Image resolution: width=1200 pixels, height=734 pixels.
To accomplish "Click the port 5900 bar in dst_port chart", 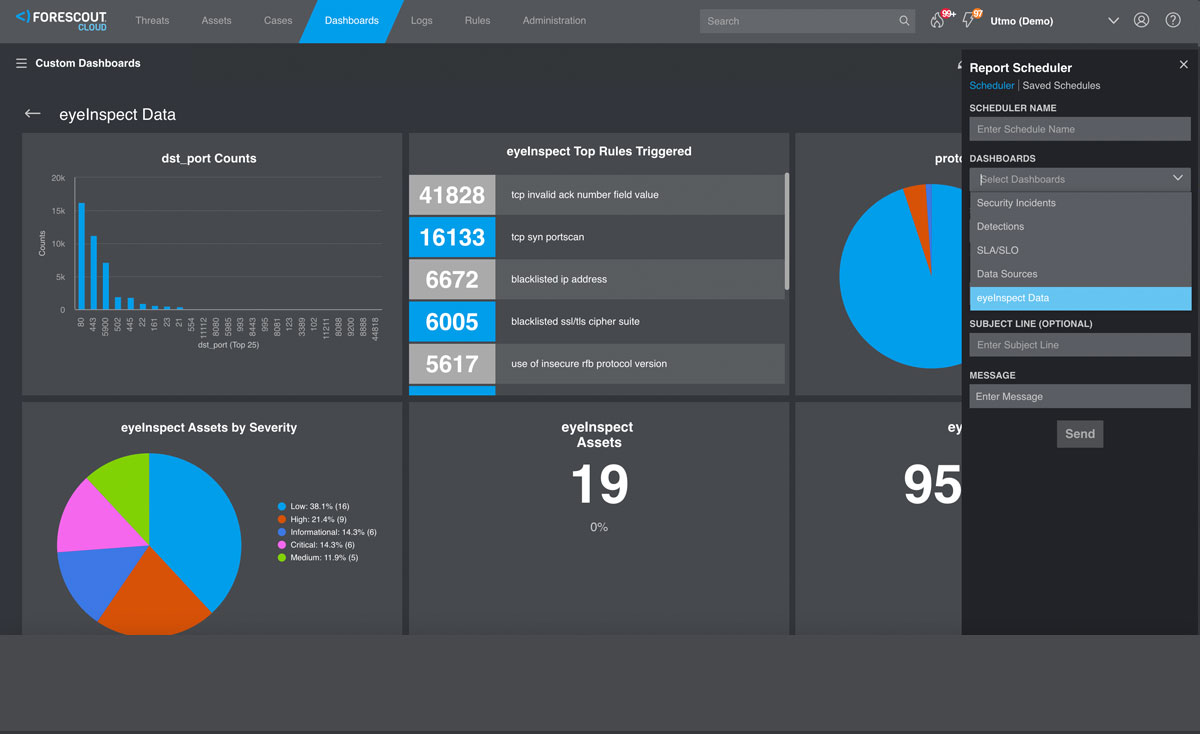I will point(106,286).
